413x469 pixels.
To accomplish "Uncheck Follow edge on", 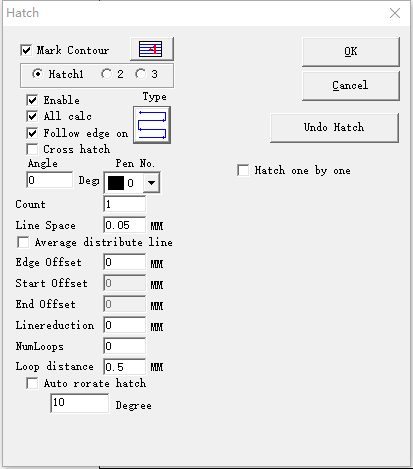I will 32,133.
